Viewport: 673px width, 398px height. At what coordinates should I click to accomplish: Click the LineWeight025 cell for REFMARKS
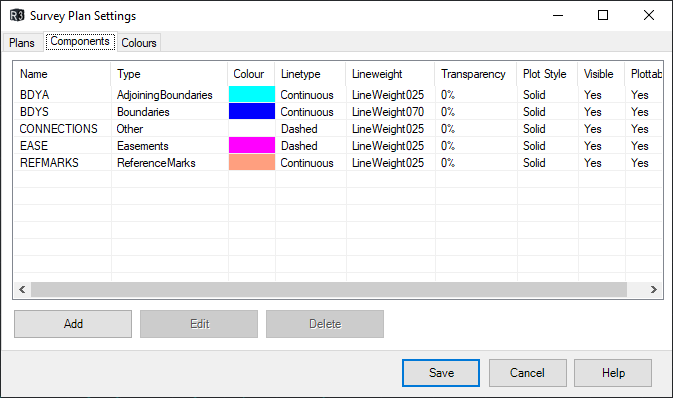[388, 163]
